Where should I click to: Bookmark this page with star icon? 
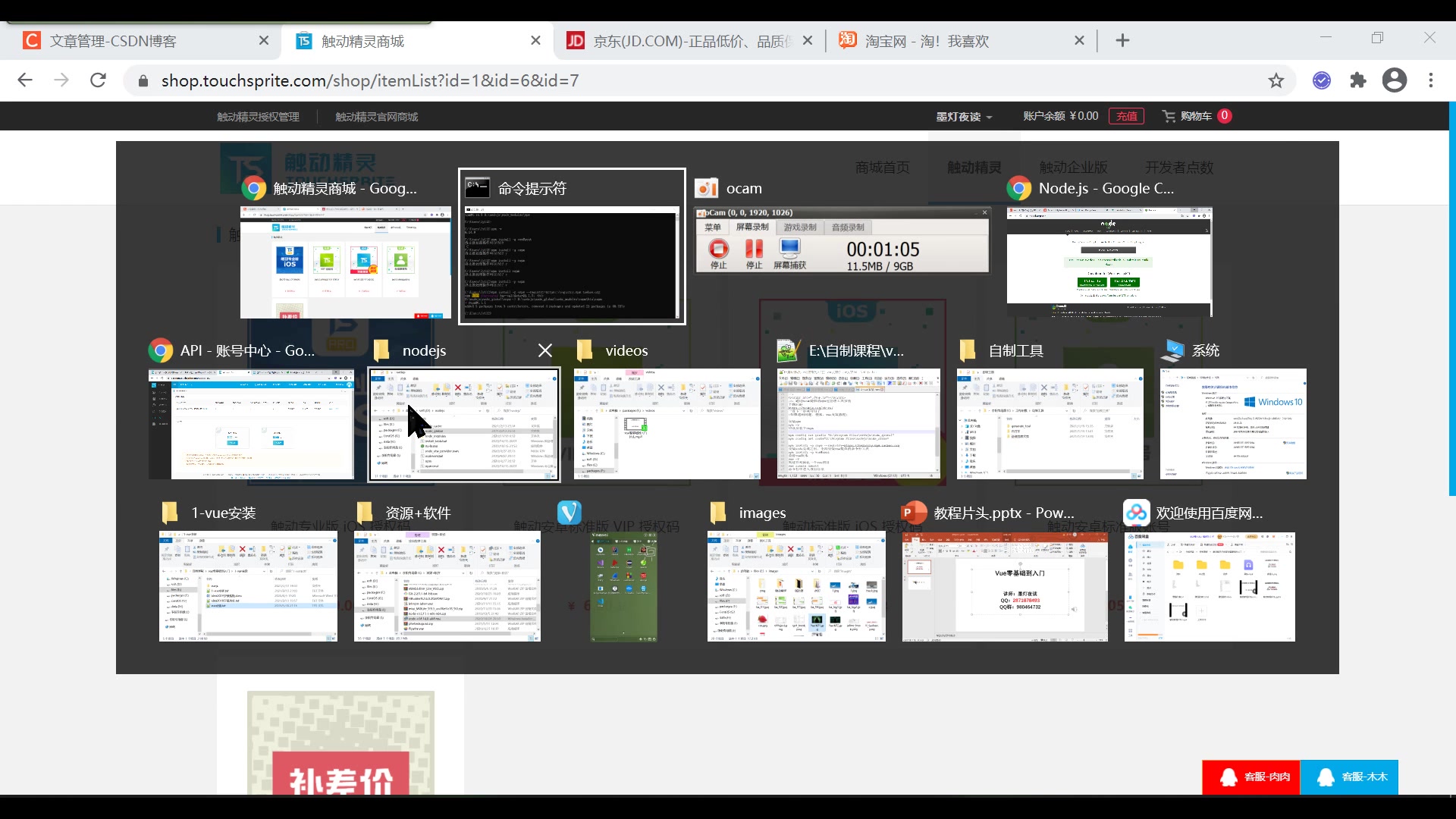1276,80
